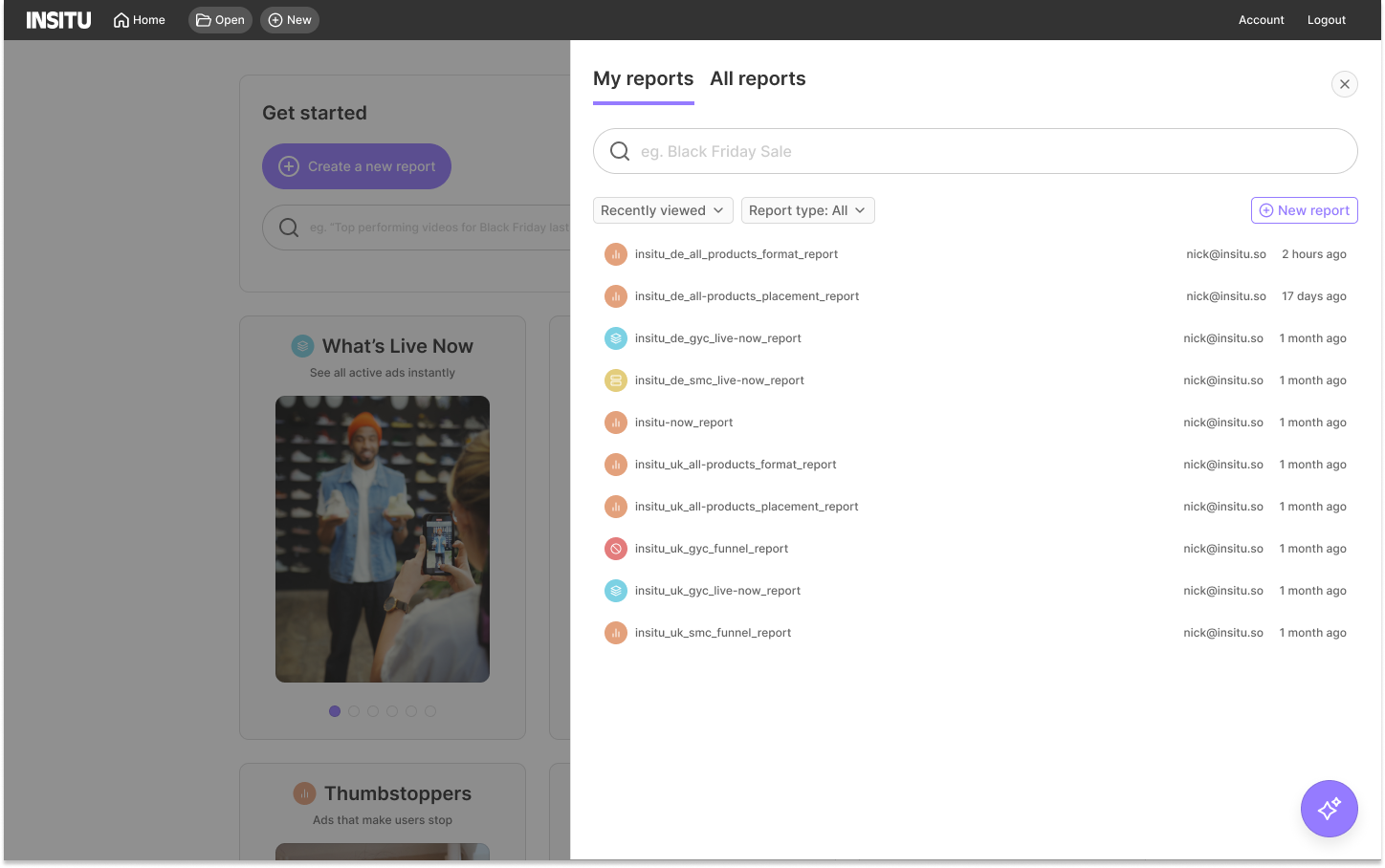Open the Report type: All dropdown
This screenshot has height=868, width=1385.
(x=807, y=210)
